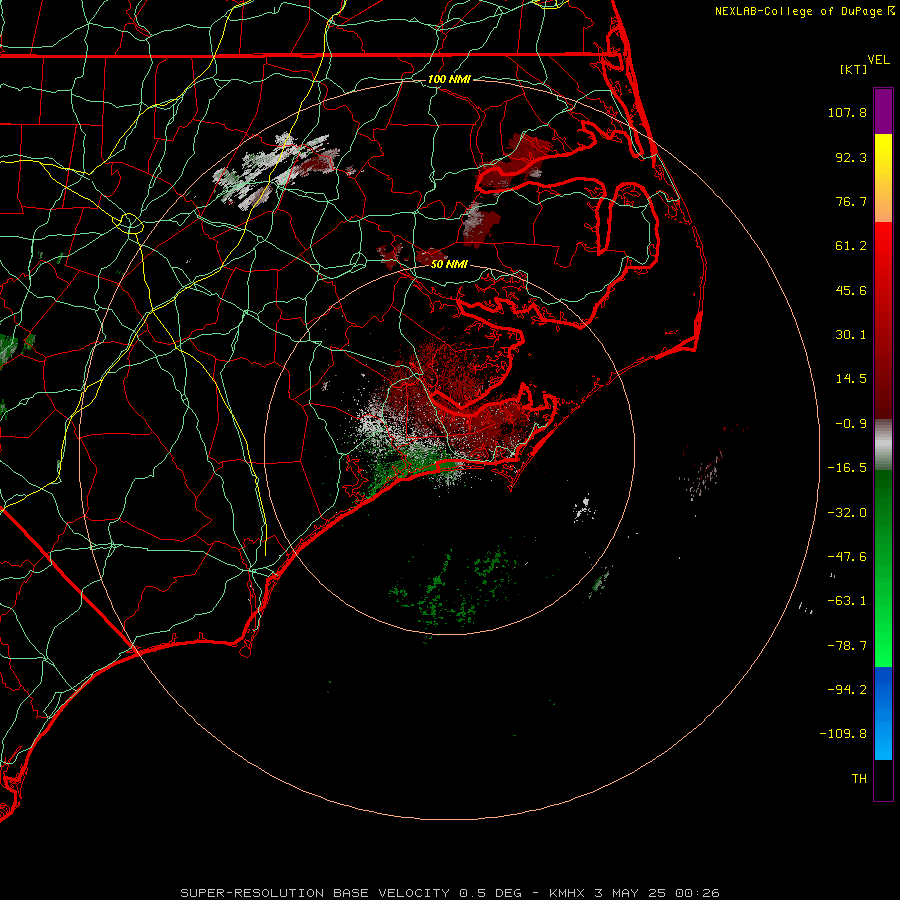Select the -32.0 legend value

847,513
